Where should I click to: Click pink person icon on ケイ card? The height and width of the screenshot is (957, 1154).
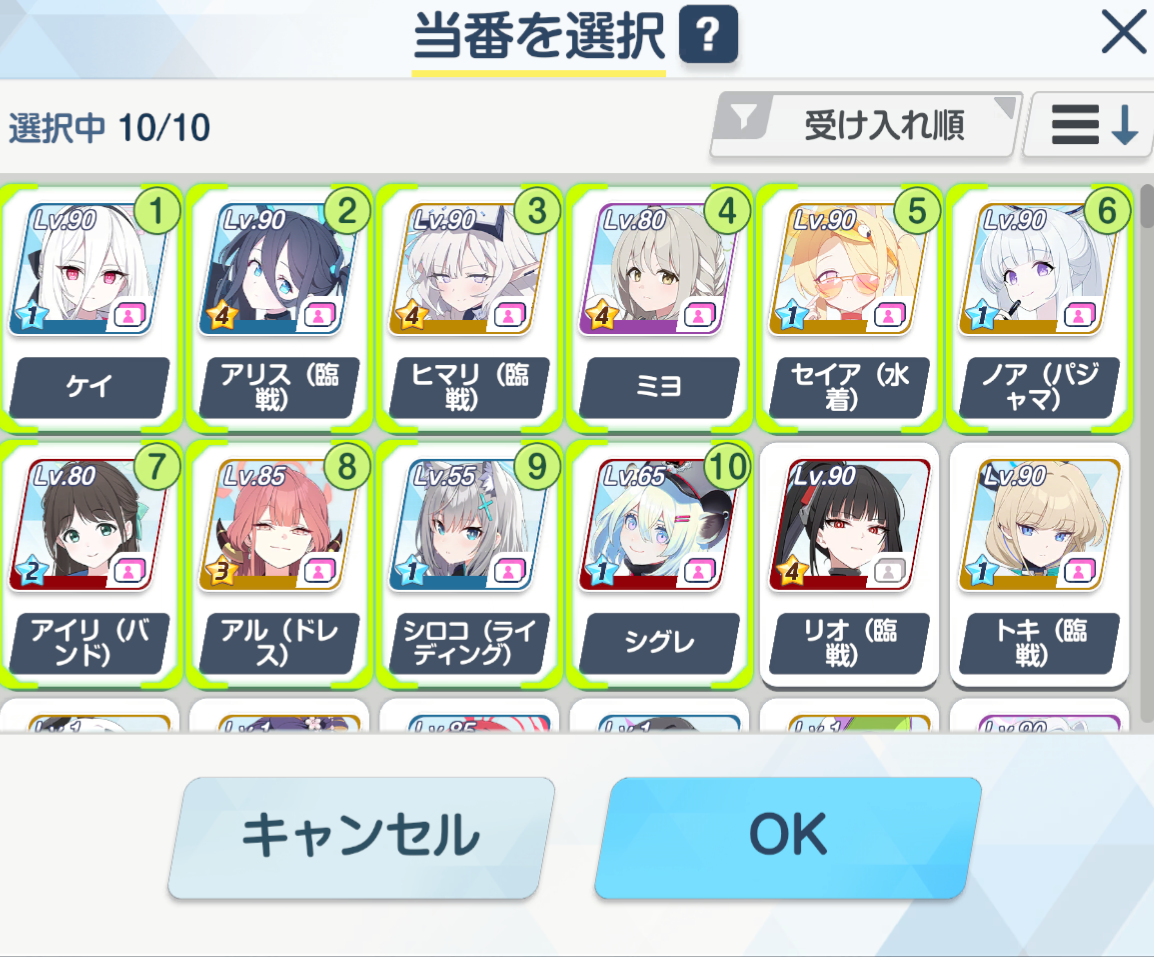129,316
